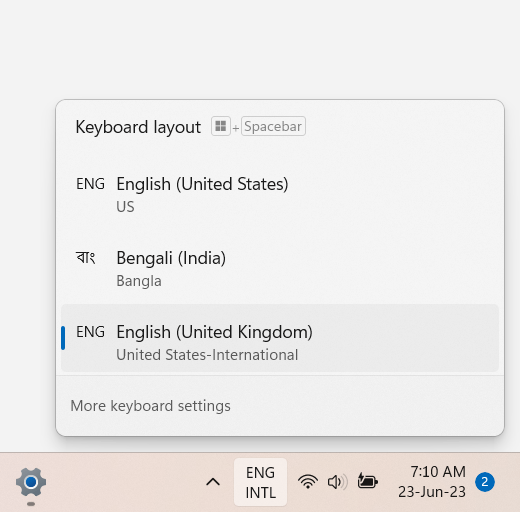The height and width of the screenshot is (512, 520).
Task: Show hidden icons with the tray chevron
Action: point(213,482)
